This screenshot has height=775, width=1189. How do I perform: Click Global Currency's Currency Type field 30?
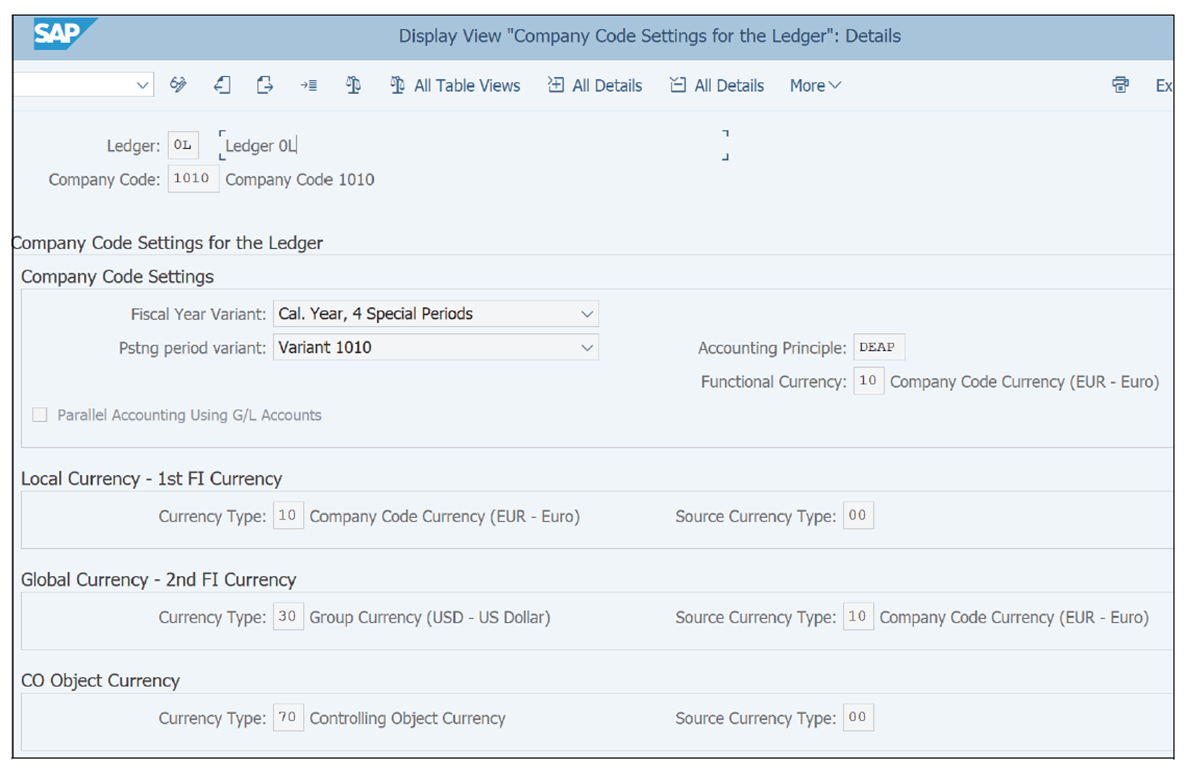point(287,617)
